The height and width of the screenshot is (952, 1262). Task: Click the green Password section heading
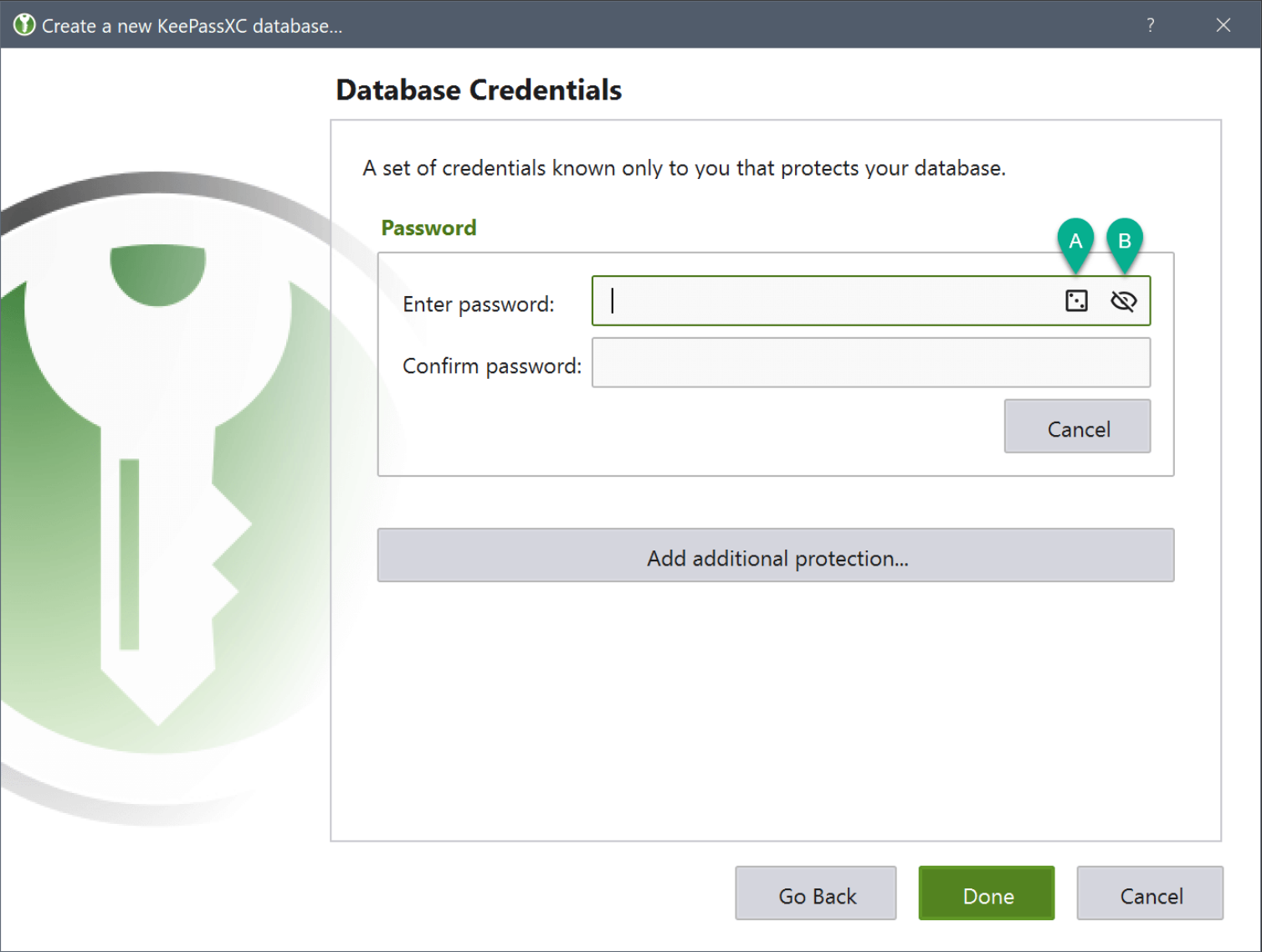(428, 228)
